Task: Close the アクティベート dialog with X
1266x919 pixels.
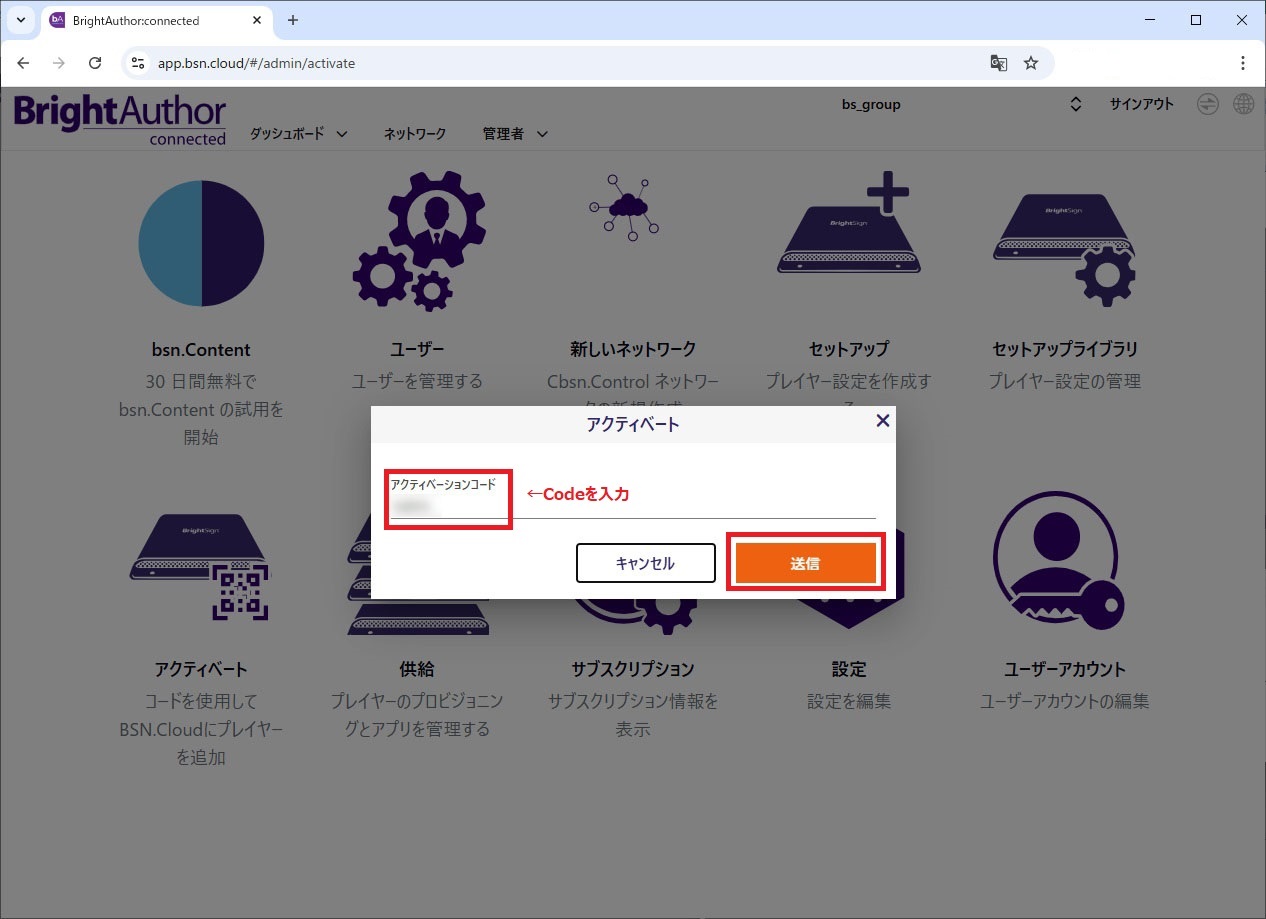Action: pos(882,421)
